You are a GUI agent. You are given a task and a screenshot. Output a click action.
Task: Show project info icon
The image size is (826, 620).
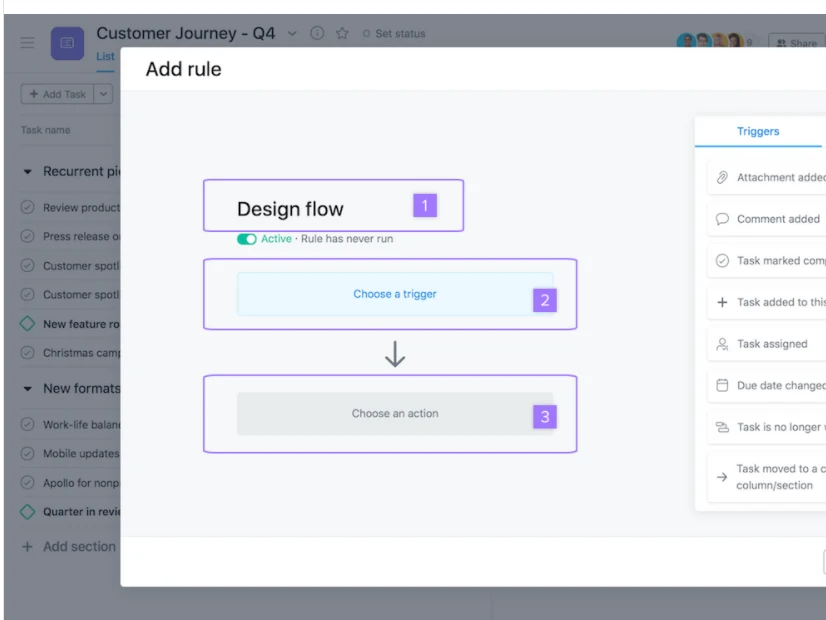click(x=317, y=33)
